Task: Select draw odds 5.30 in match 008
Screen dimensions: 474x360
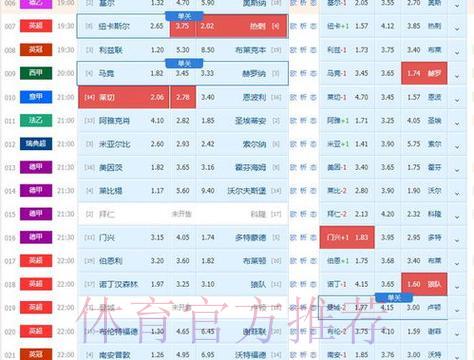Action: tap(183, 50)
